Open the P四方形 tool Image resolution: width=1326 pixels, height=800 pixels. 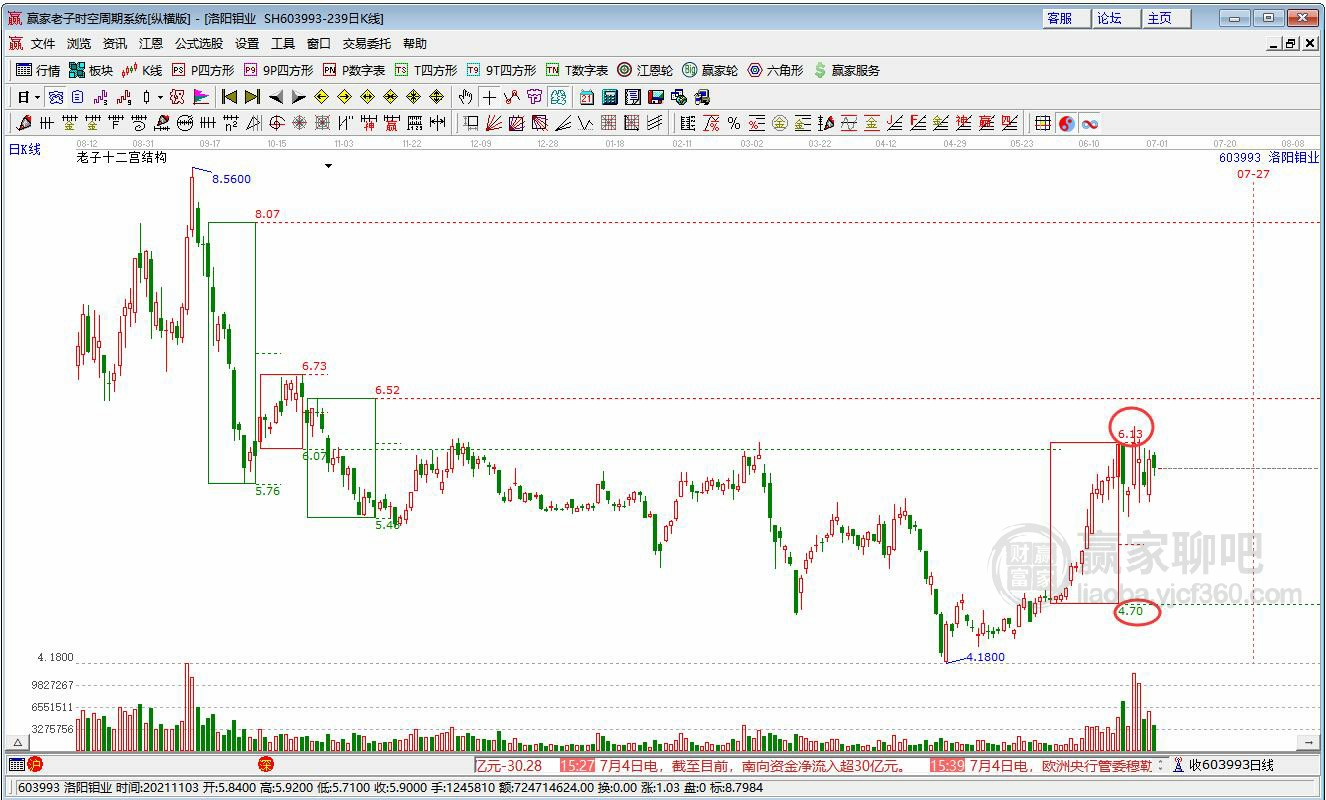[203, 70]
